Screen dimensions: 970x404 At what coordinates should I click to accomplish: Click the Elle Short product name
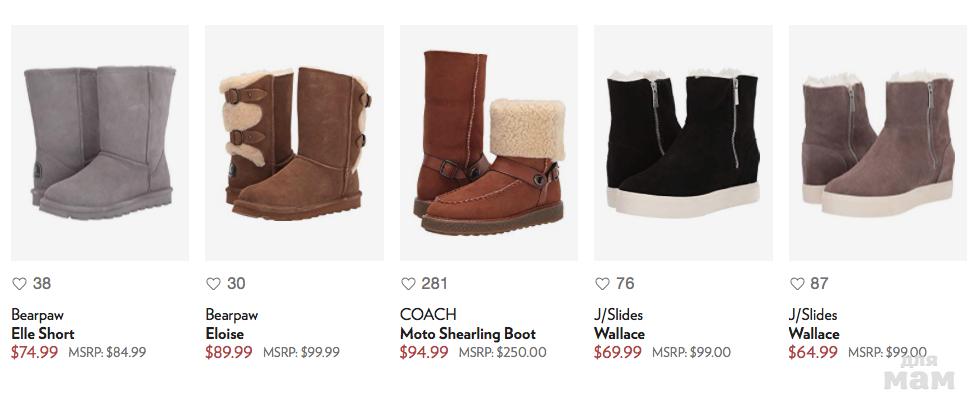[43, 334]
